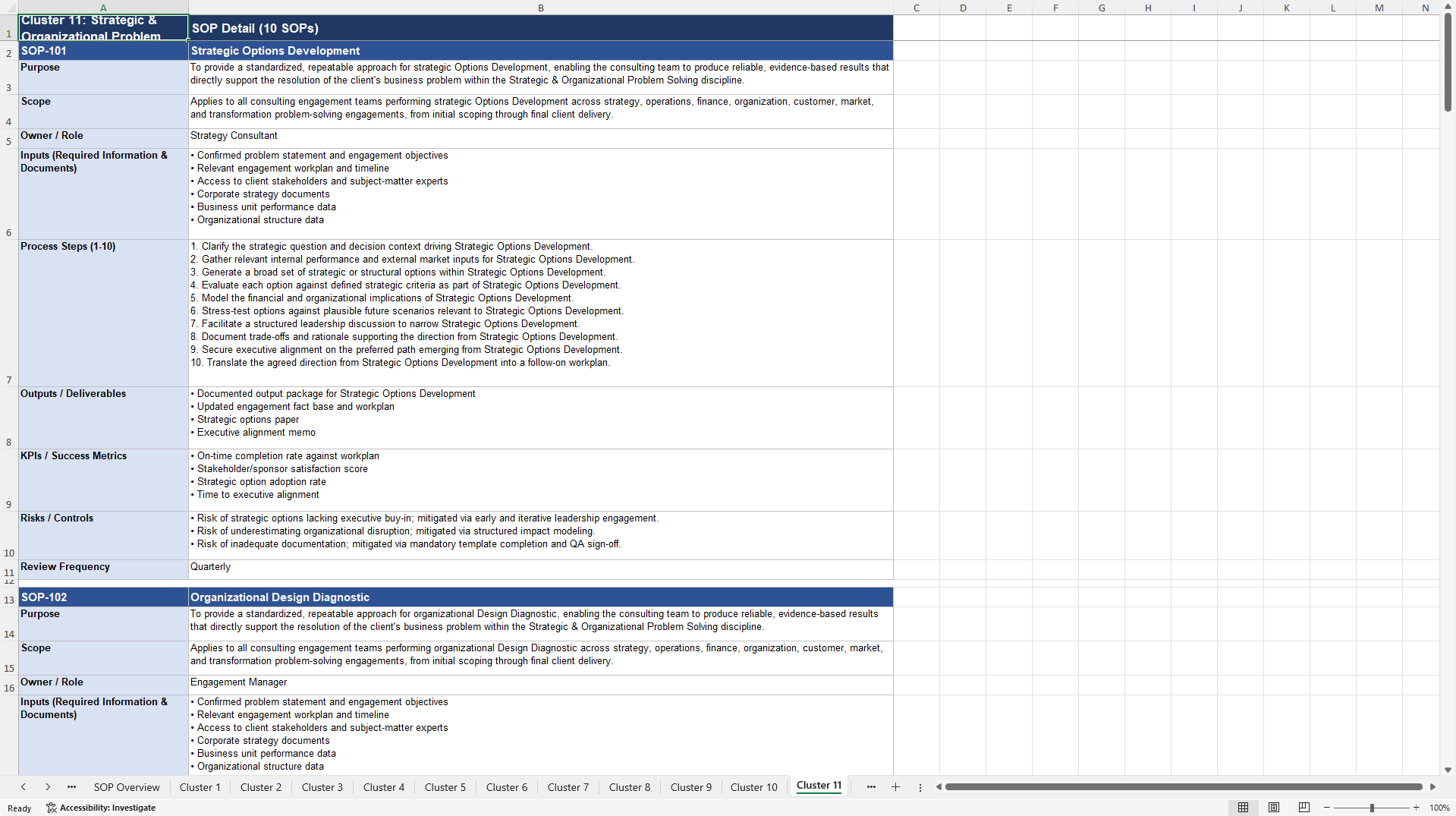Select the Engagement Manager cell
Screen dimensions: 1456x816
pos(541,685)
